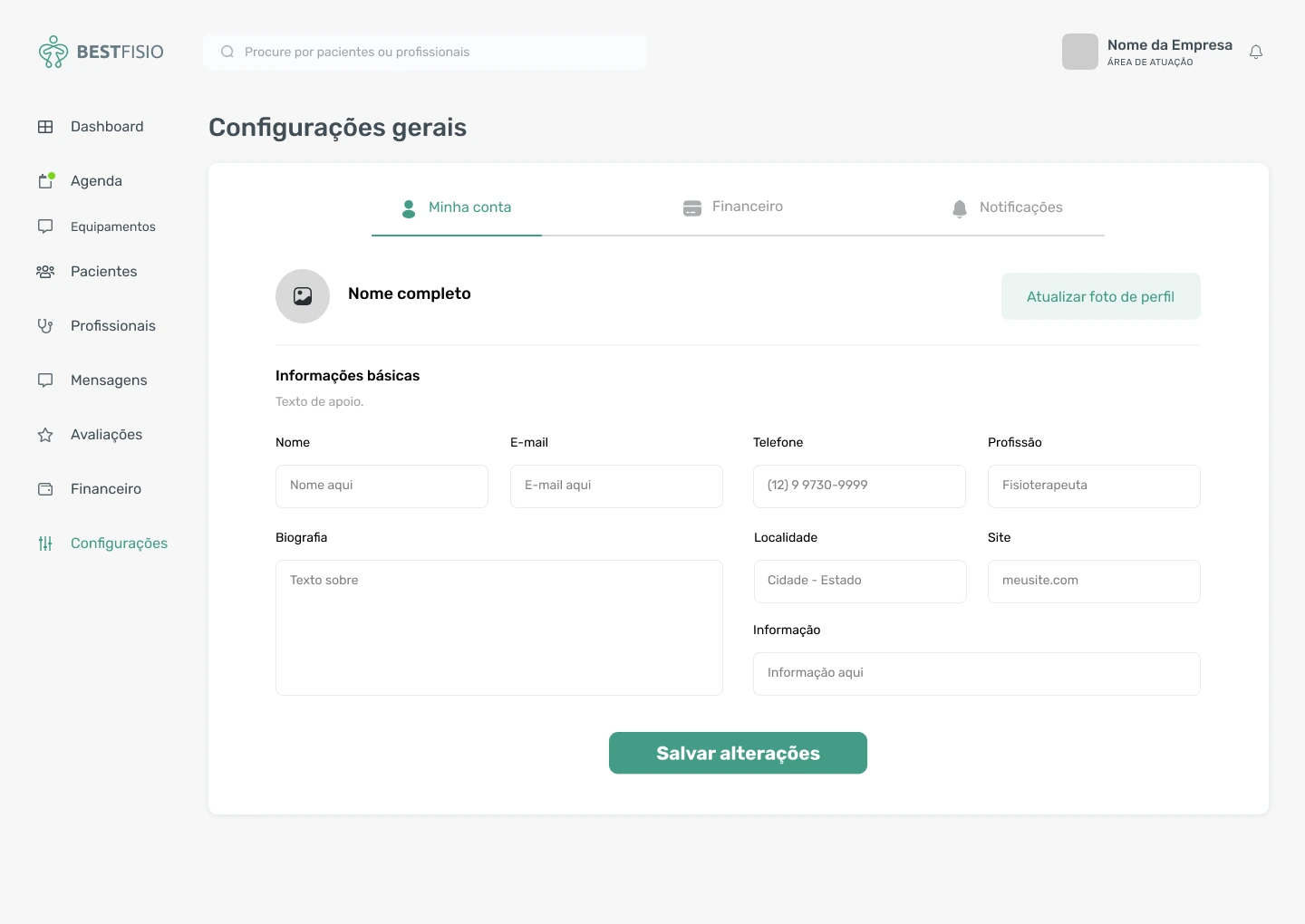1305x924 pixels.
Task: Click the Salvar alterações button
Action: [x=738, y=753]
